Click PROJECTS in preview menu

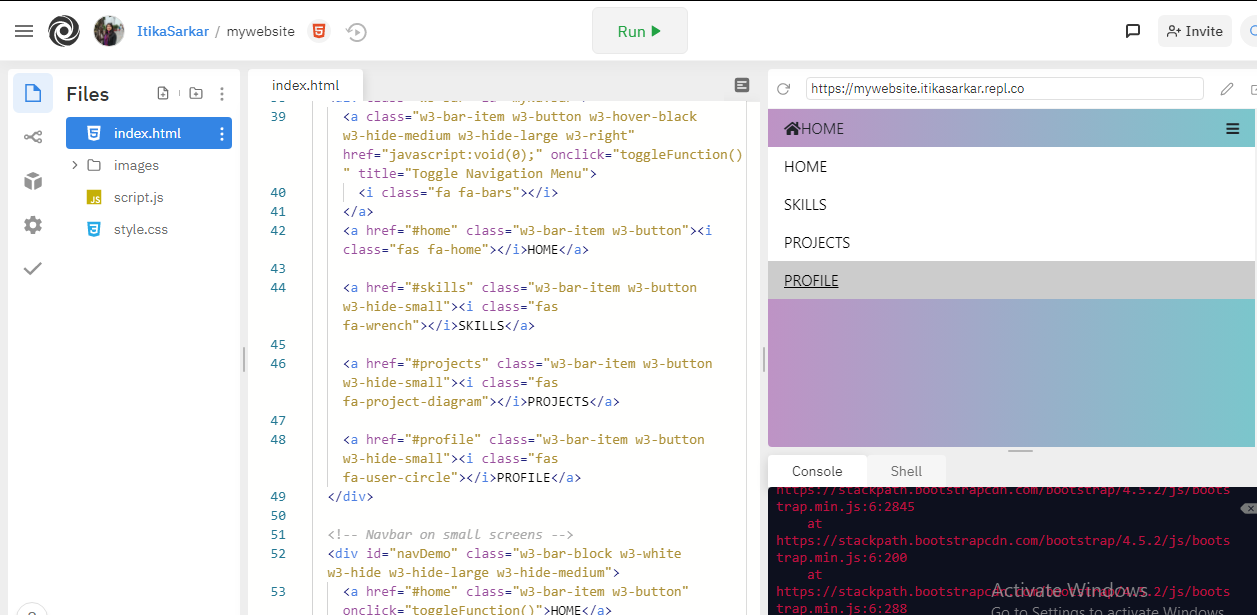point(1011,243)
